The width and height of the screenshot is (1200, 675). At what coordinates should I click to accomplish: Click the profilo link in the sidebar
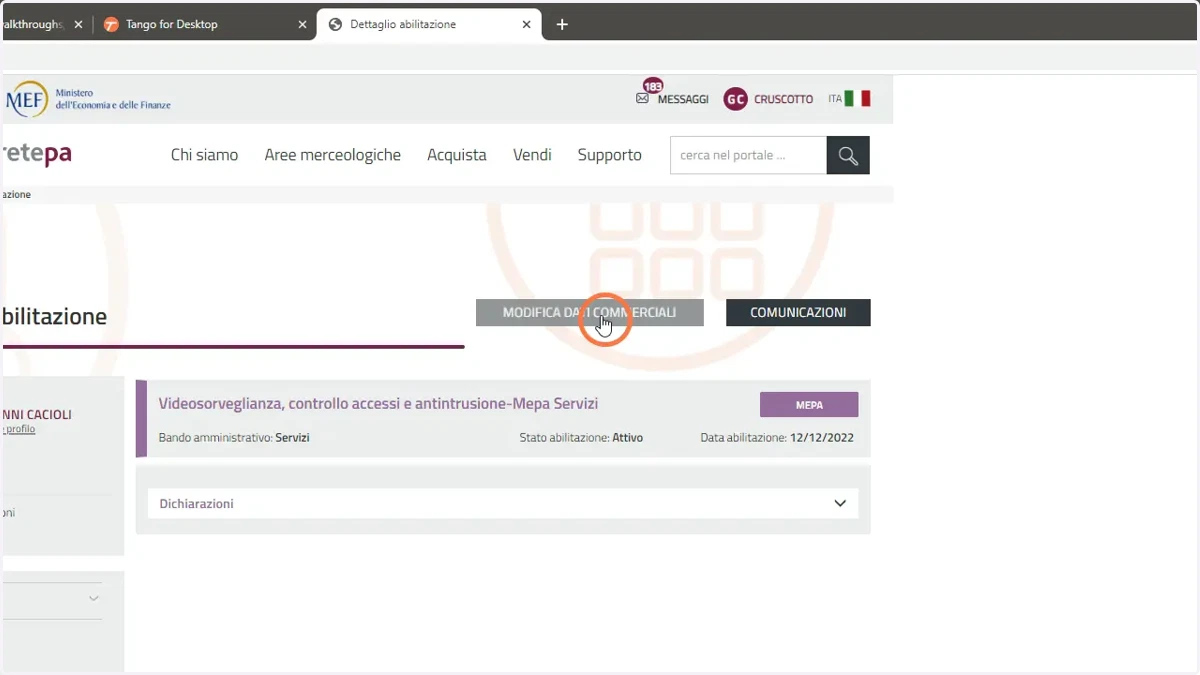[19, 429]
